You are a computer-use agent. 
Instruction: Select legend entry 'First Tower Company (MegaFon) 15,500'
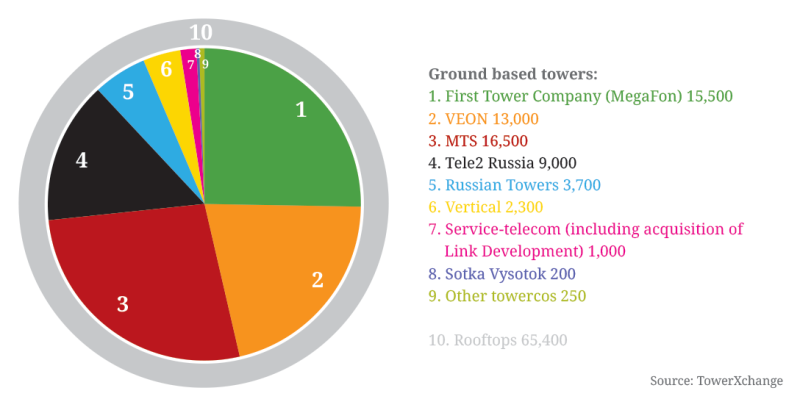[x=581, y=96]
